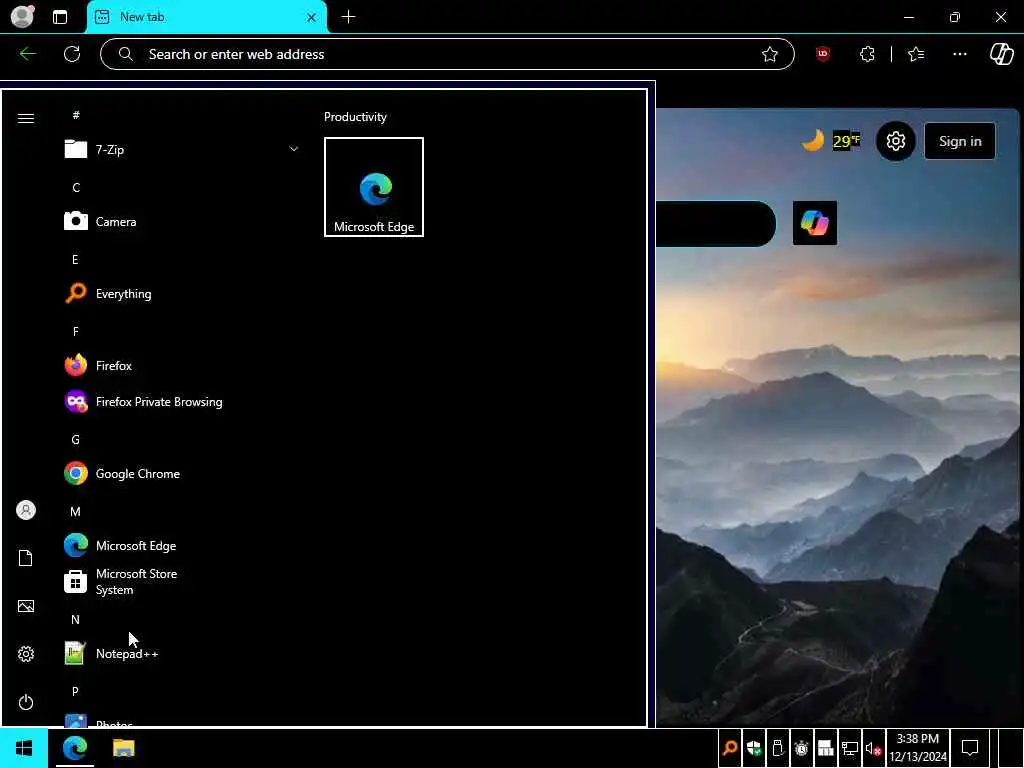
Task: Select the C letter group header
Action: point(76,187)
